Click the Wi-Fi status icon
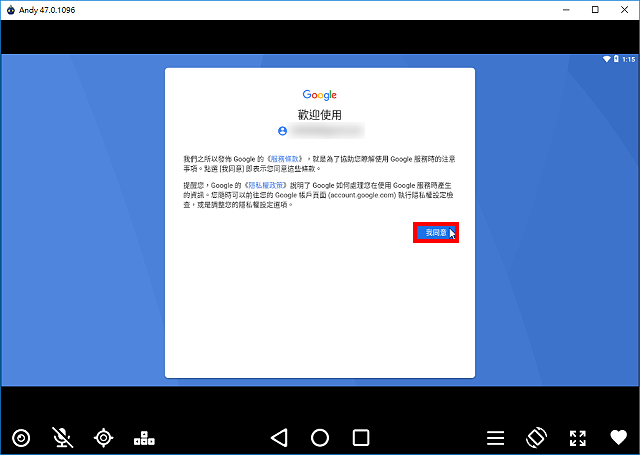 pyautogui.click(x=607, y=59)
